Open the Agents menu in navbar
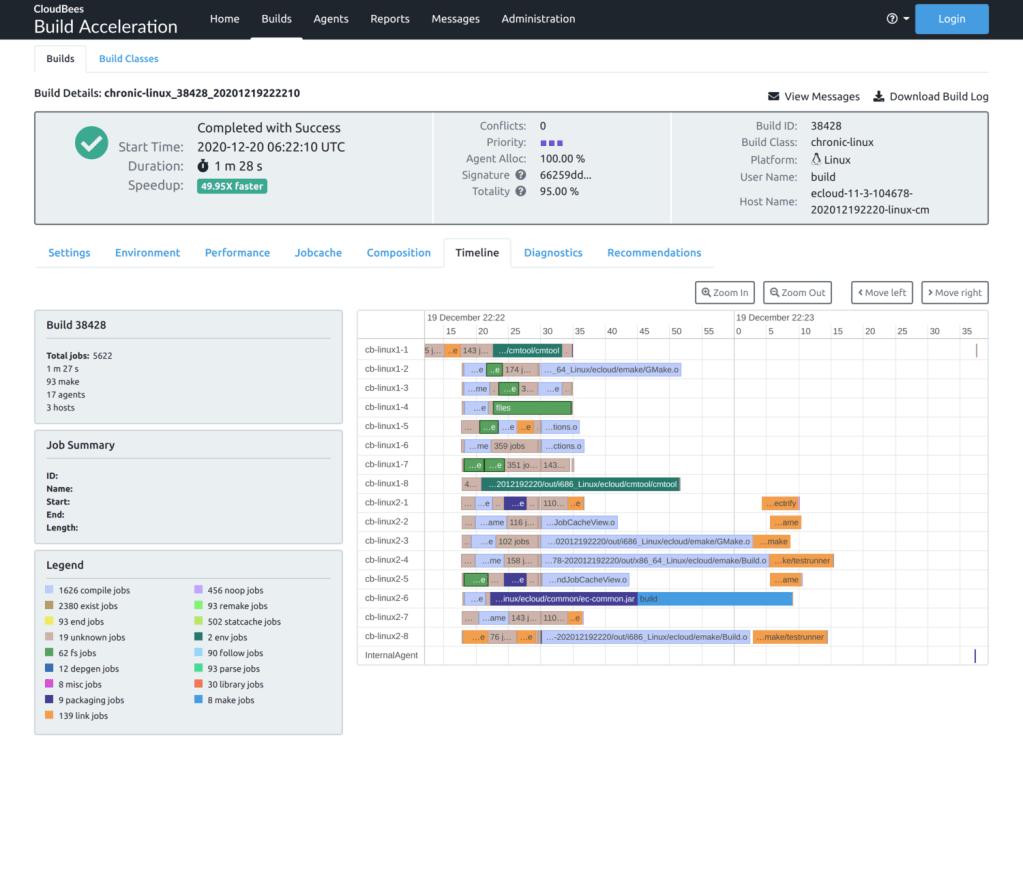This screenshot has width=1023, height=873. 331,19
